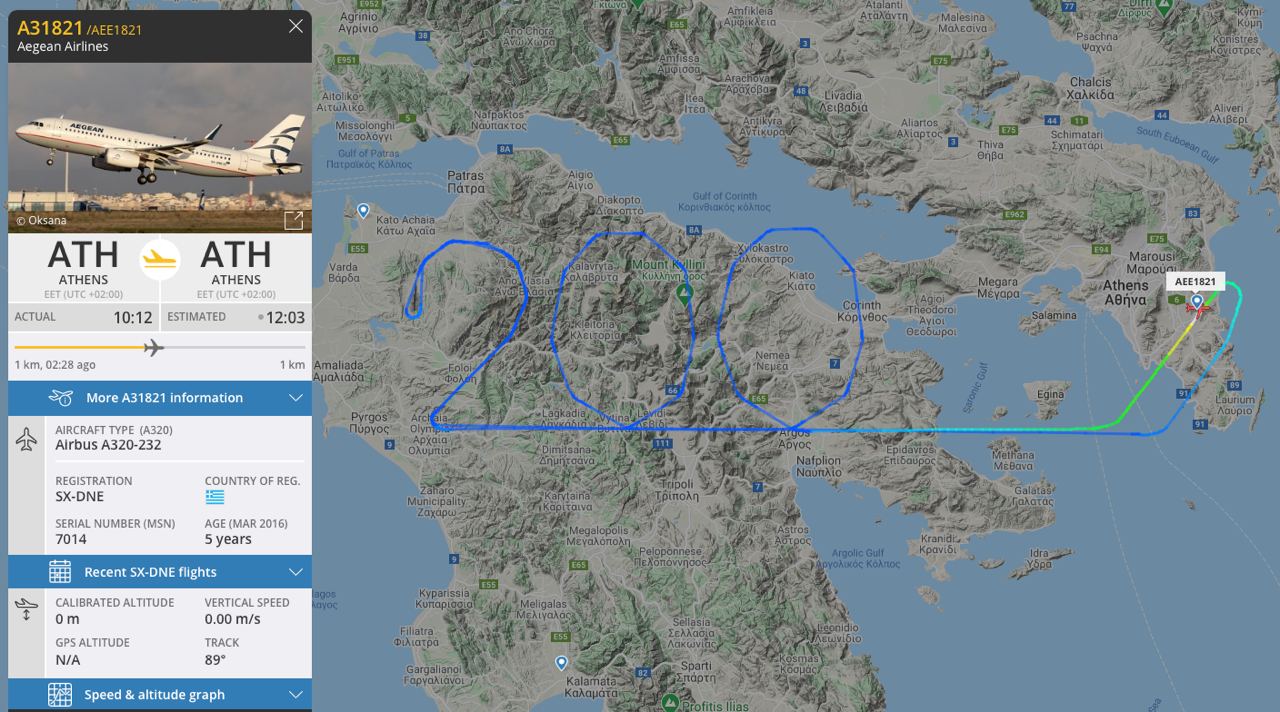Click the plane icon beside More A31821 information
1280x712 pixels.
pyautogui.click(x=61, y=398)
